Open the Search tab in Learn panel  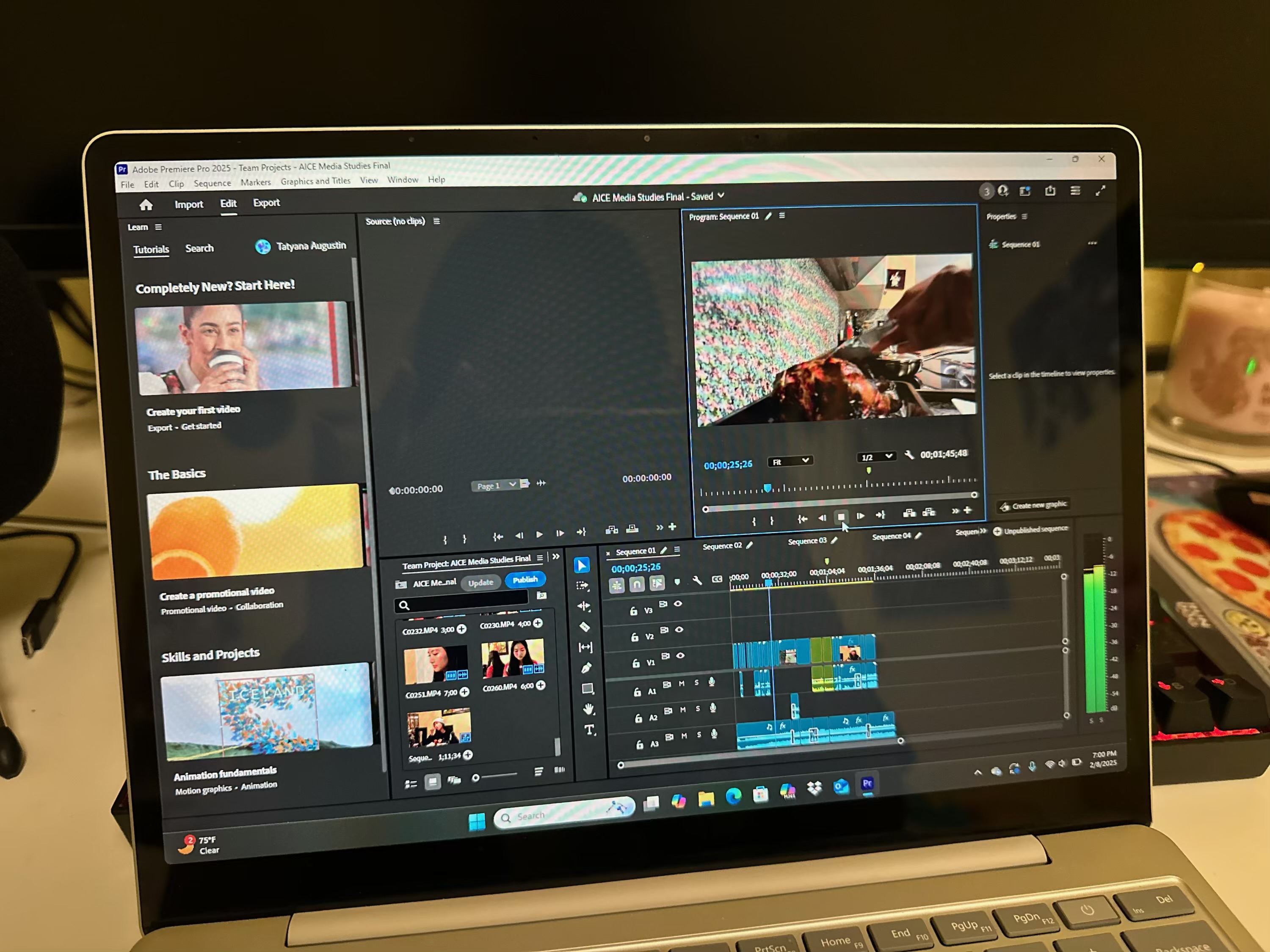click(x=199, y=248)
